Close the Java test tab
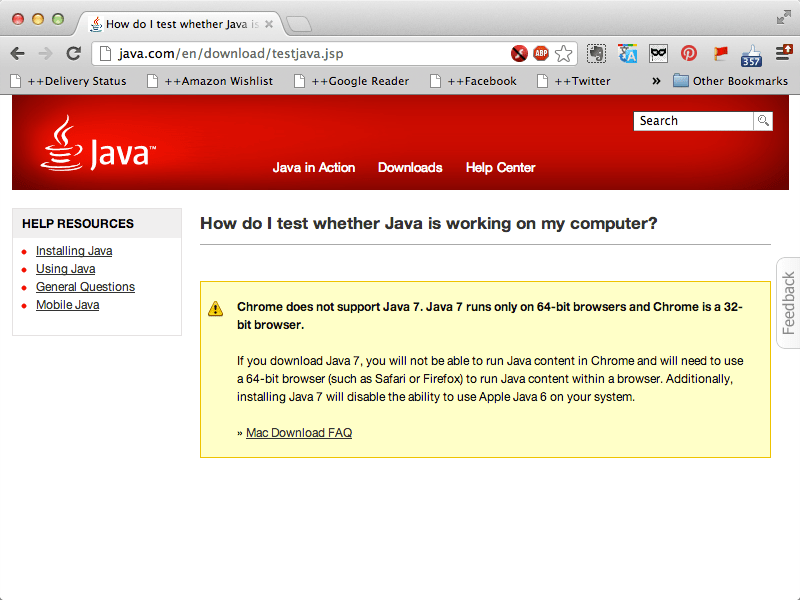 coord(269,24)
